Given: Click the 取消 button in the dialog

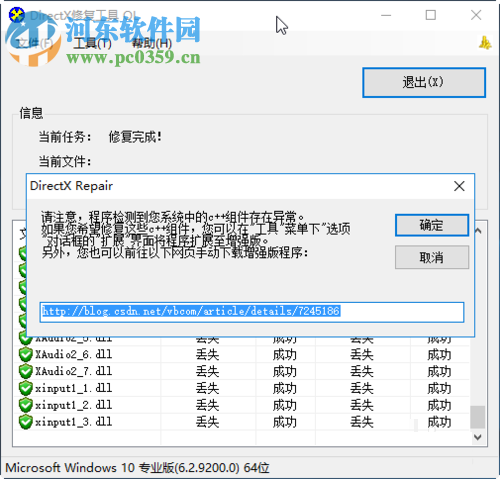Looking at the screenshot, I should [x=432, y=257].
